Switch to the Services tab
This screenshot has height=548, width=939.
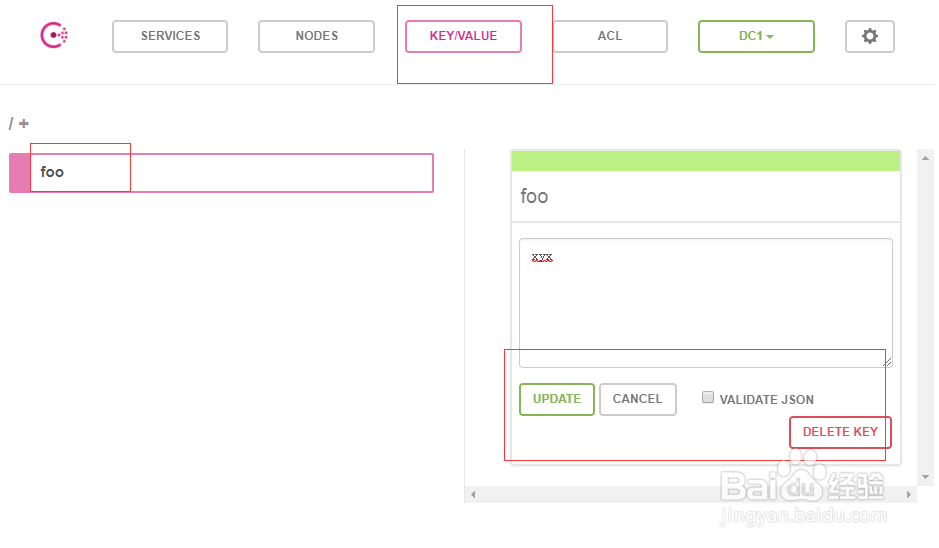click(170, 36)
